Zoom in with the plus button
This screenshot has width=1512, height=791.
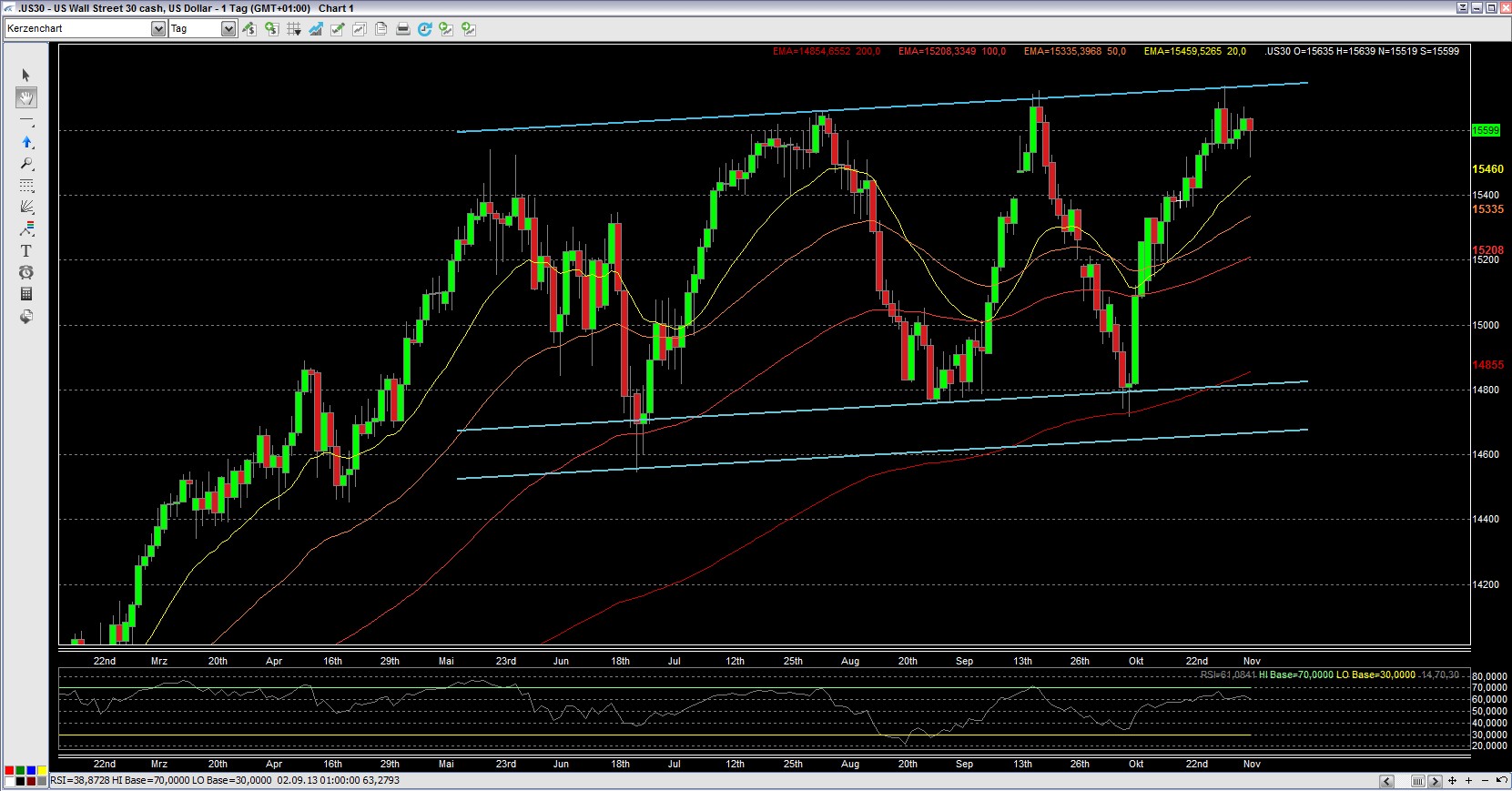click(1468, 781)
